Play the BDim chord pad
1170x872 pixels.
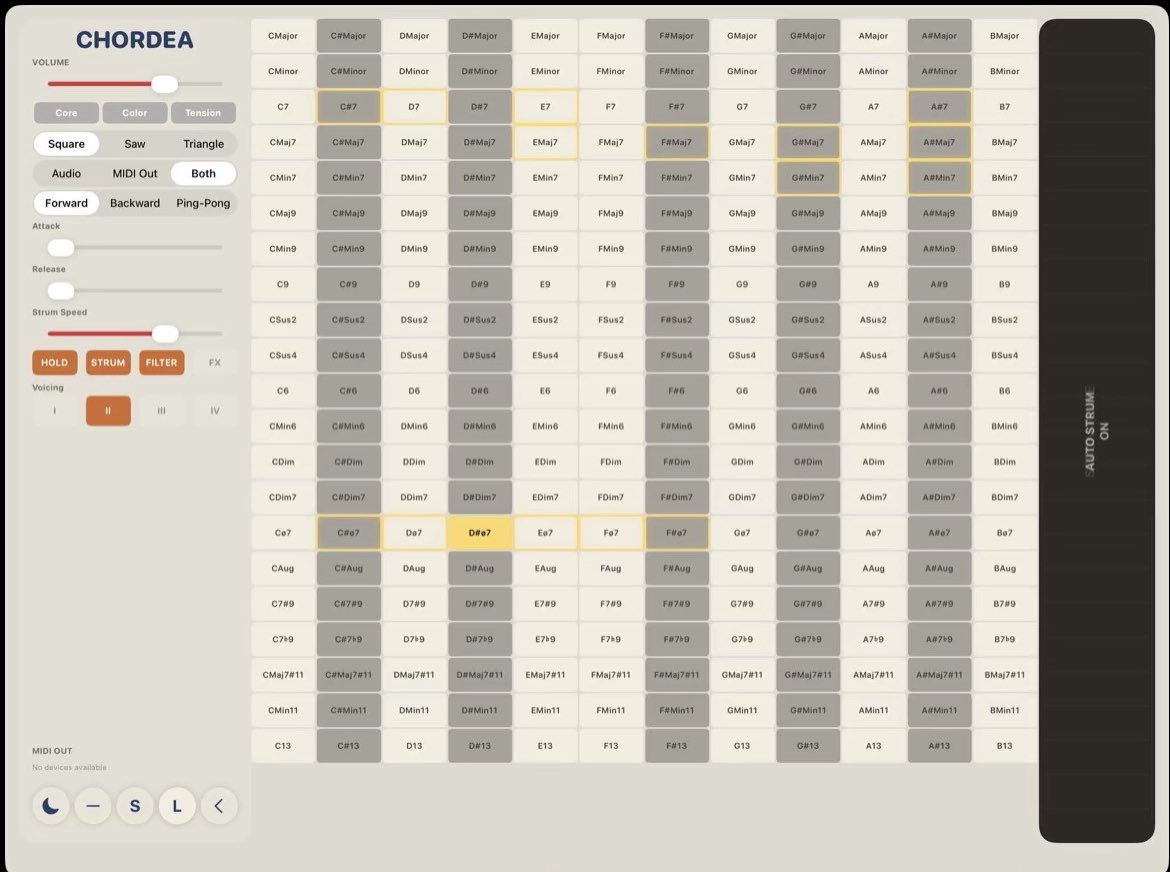1004,462
